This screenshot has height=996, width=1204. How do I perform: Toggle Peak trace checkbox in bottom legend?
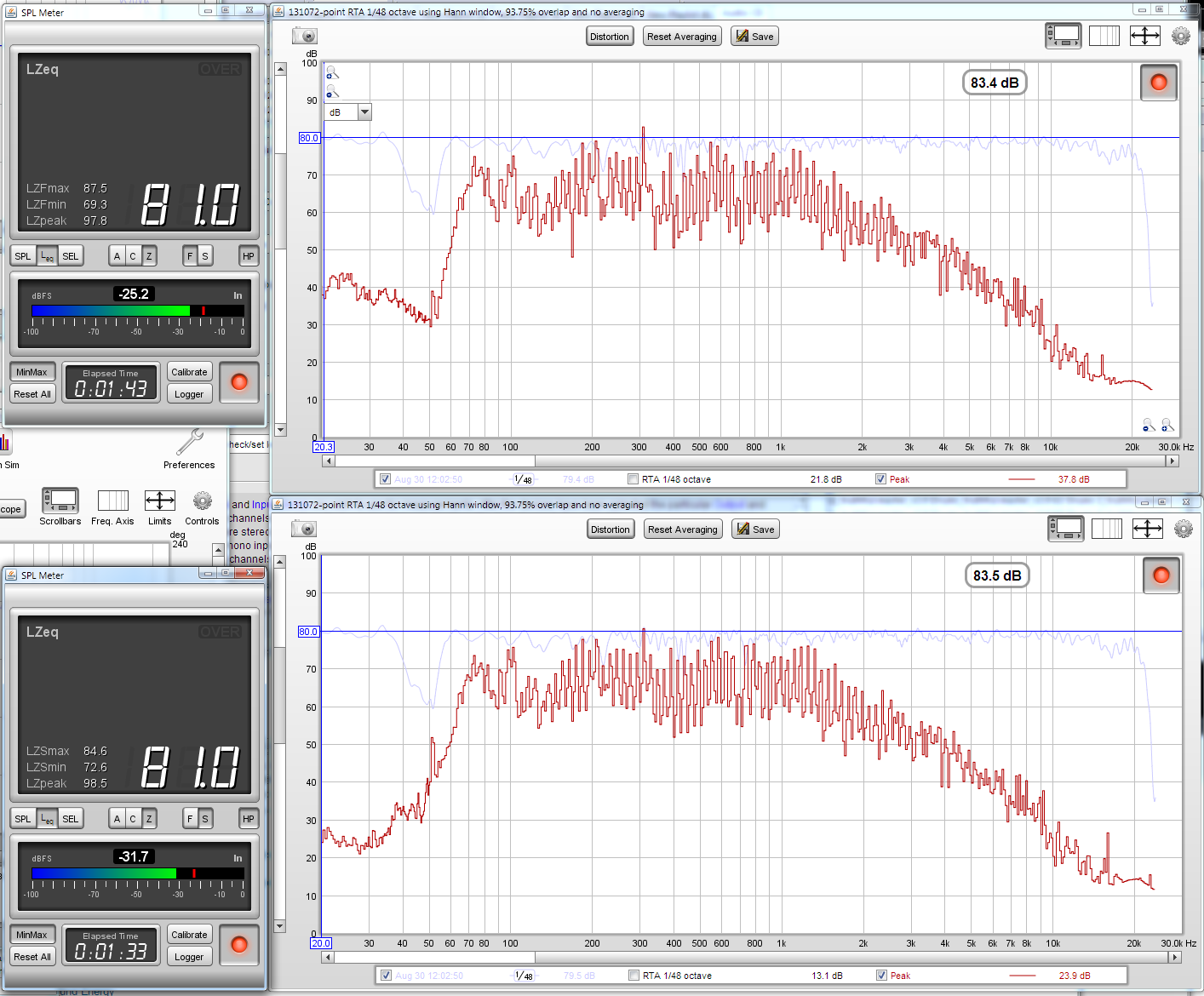[881, 976]
